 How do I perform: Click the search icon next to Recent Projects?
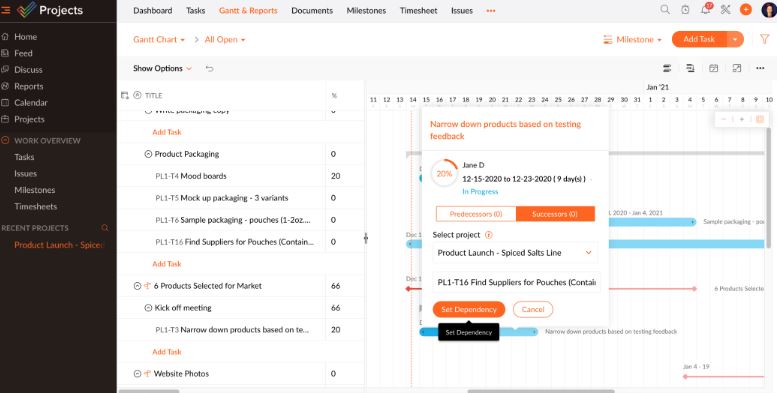pos(105,228)
